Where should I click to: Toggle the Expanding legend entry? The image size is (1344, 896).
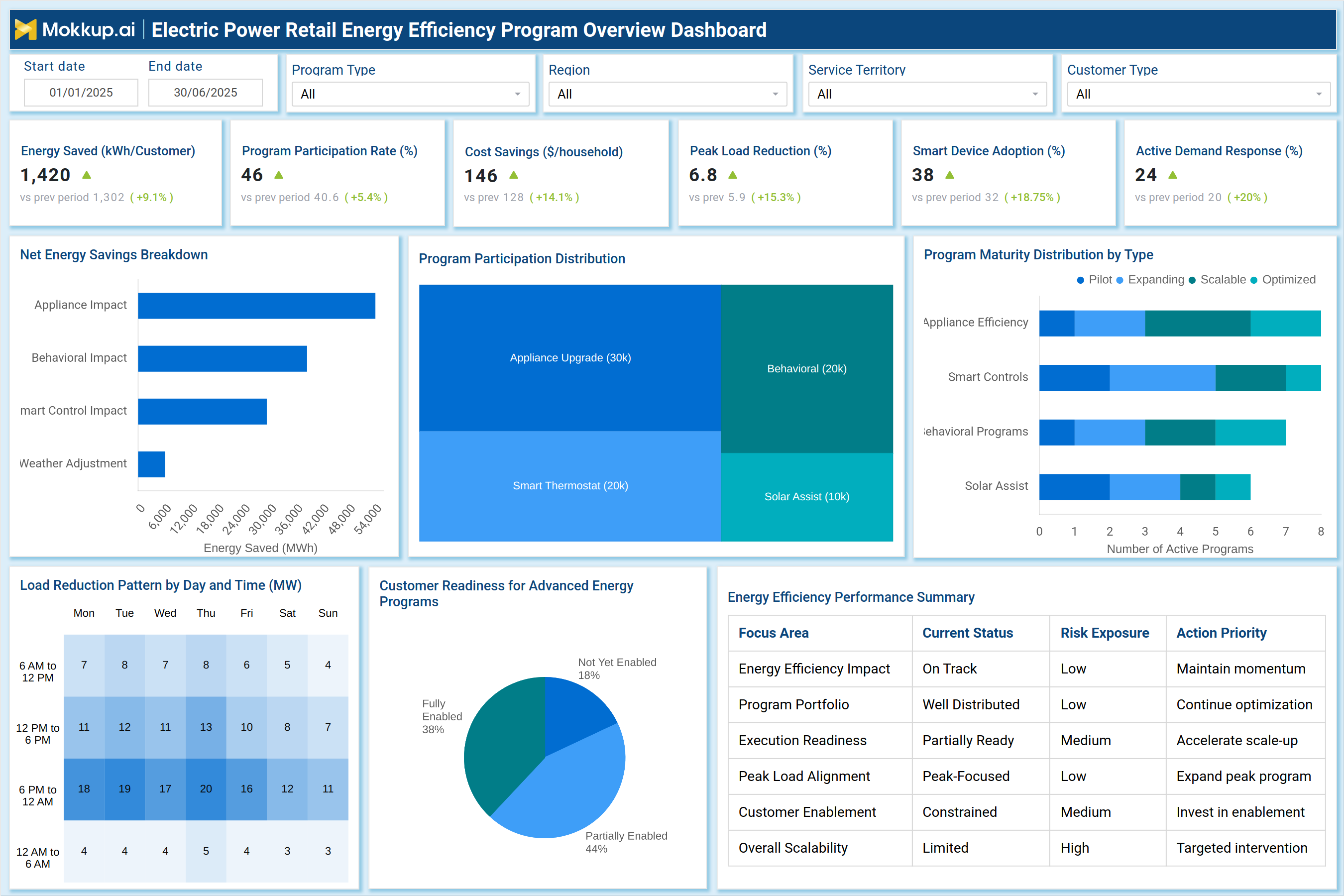point(1150,279)
